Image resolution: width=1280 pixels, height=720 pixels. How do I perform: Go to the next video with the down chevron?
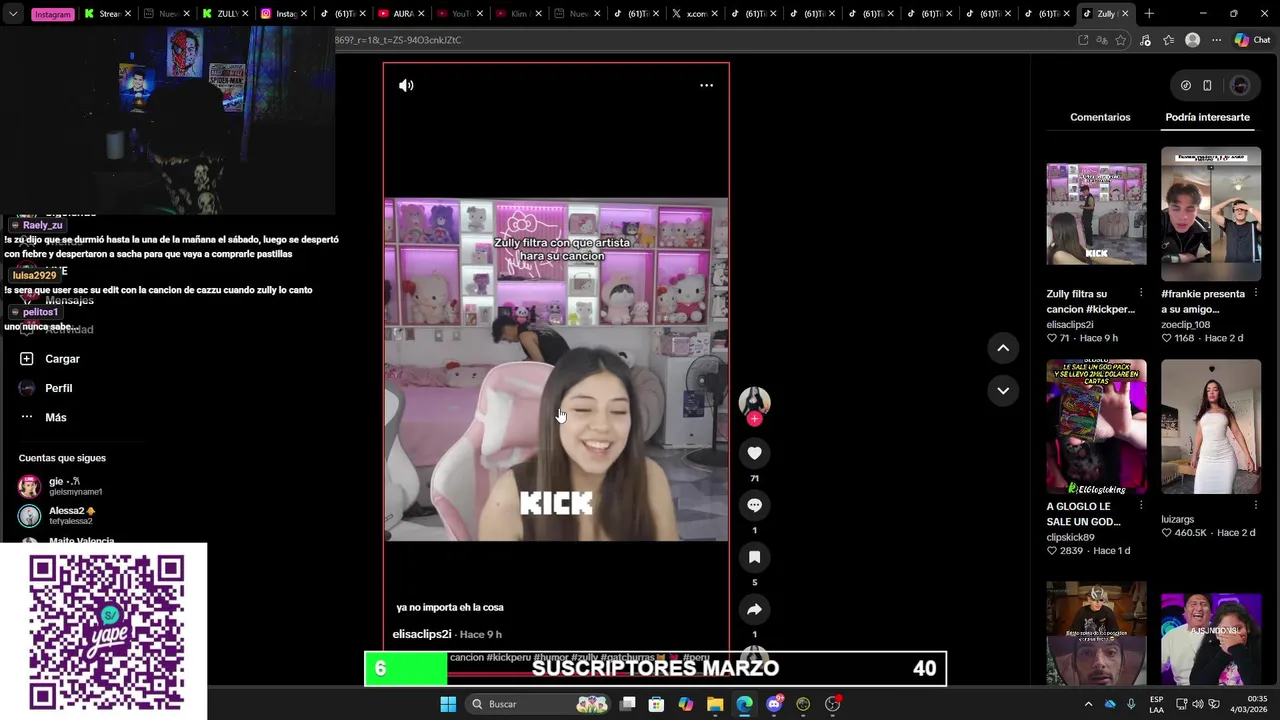click(x=1003, y=390)
